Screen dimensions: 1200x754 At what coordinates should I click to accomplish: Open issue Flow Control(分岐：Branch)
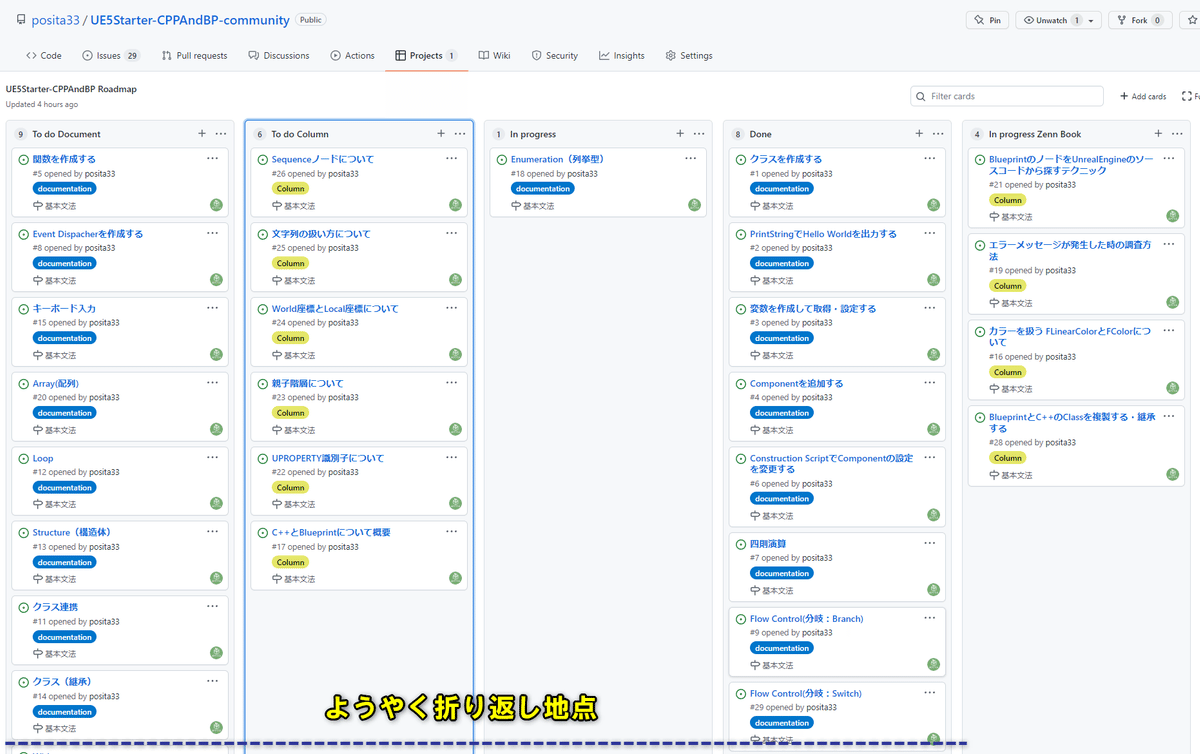806,619
